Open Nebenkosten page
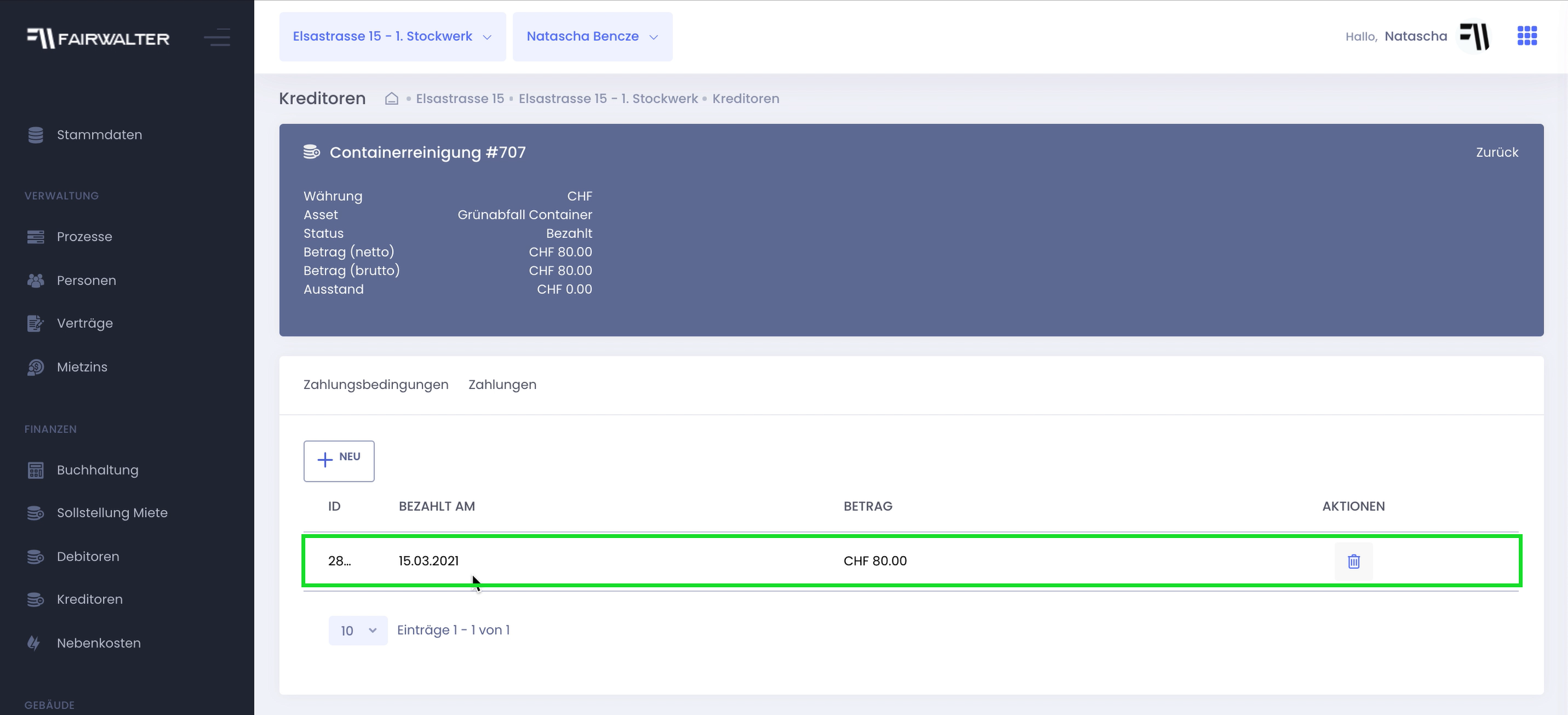Screen dimensions: 1568x715 [99, 643]
